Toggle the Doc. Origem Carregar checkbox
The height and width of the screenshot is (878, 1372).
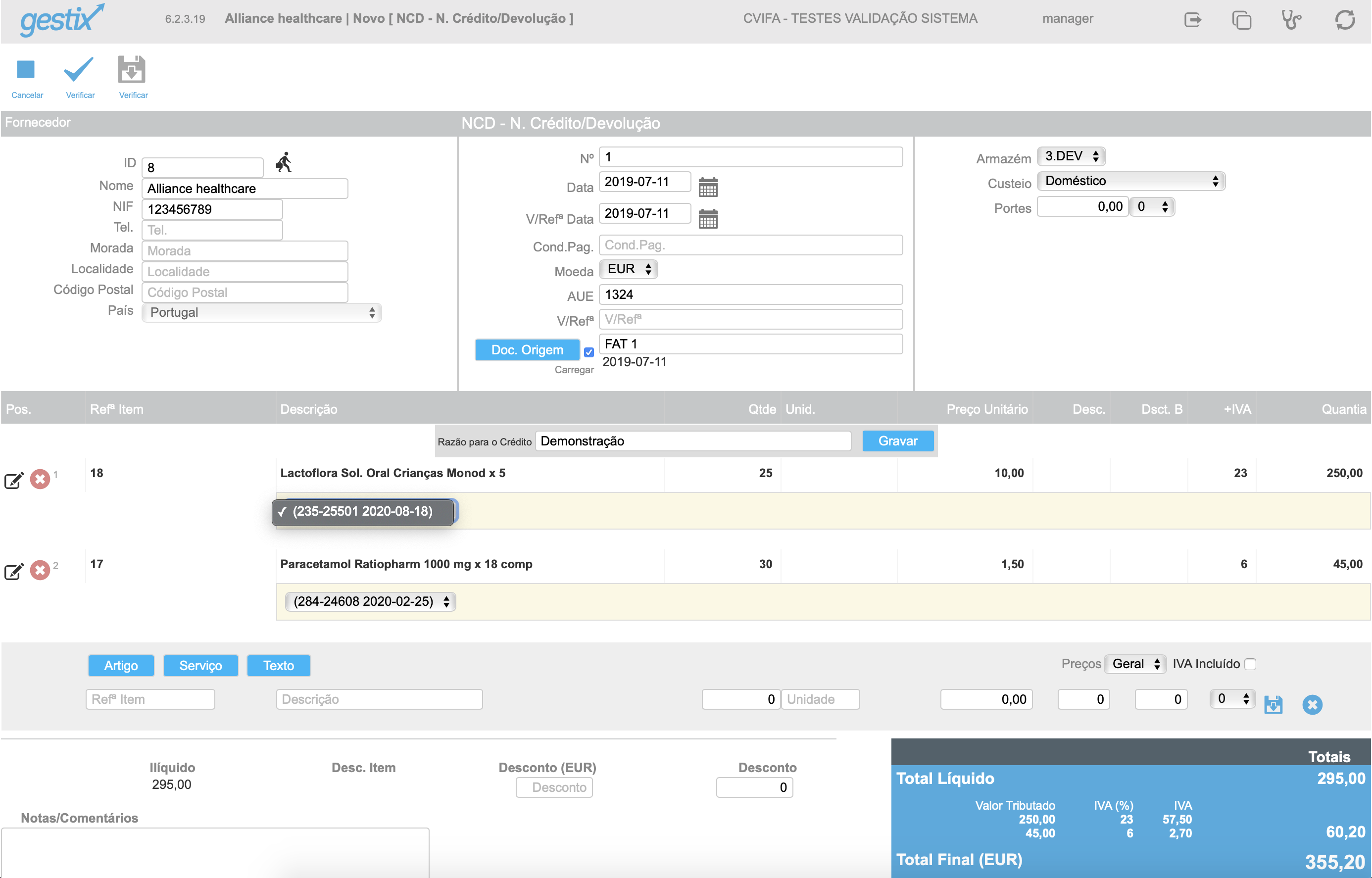pyautogui.click(x=589, y=353)
